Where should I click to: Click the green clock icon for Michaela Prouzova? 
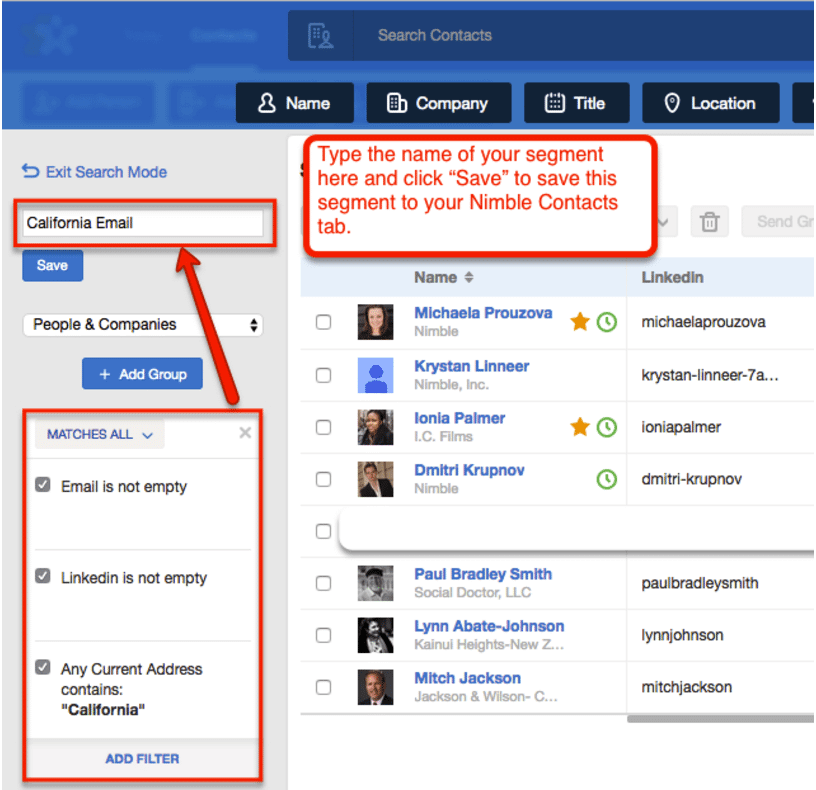point(606,322)
